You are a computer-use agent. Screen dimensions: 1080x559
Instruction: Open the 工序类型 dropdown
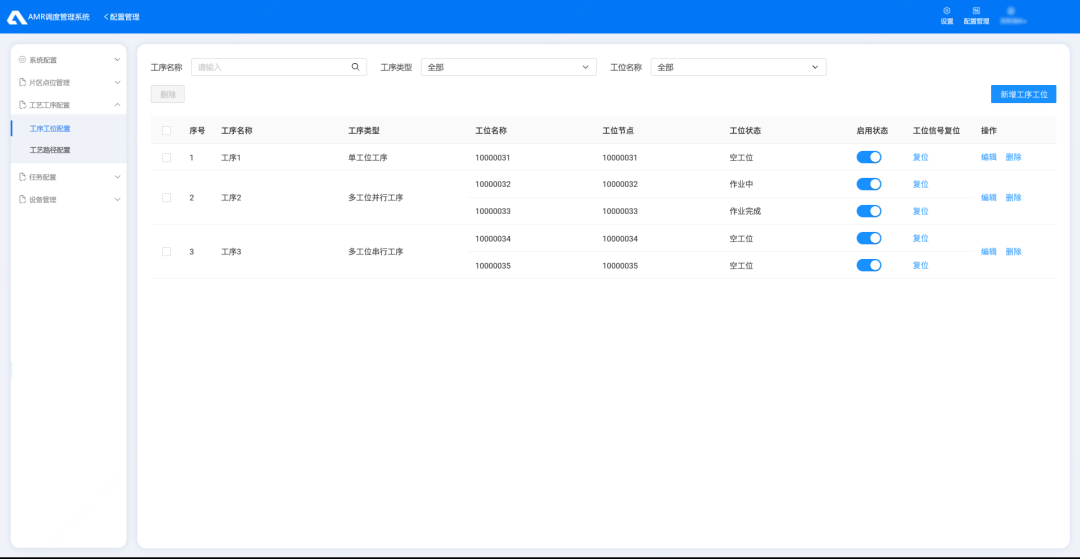508,67
